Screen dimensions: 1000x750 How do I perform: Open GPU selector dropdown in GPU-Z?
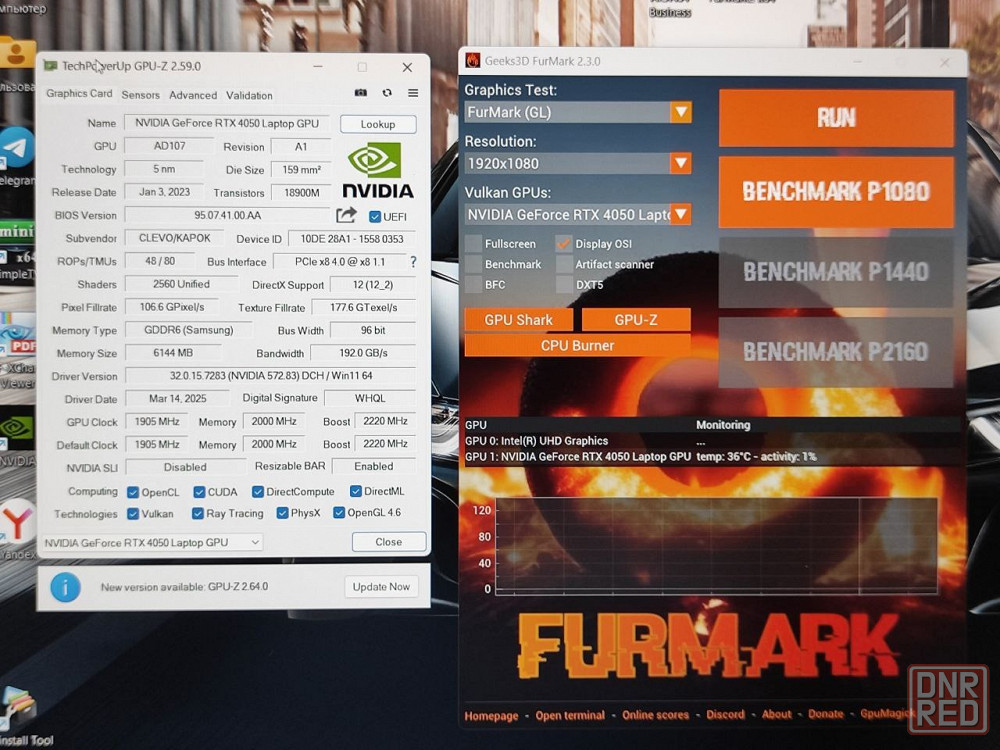pyautogui.click(x=152, y=542)
